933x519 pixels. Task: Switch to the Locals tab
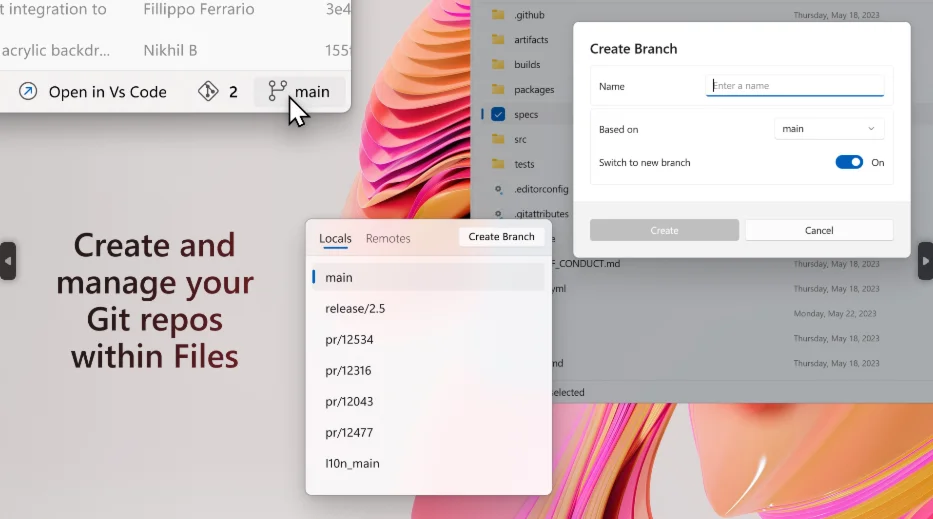pos(335,239)
